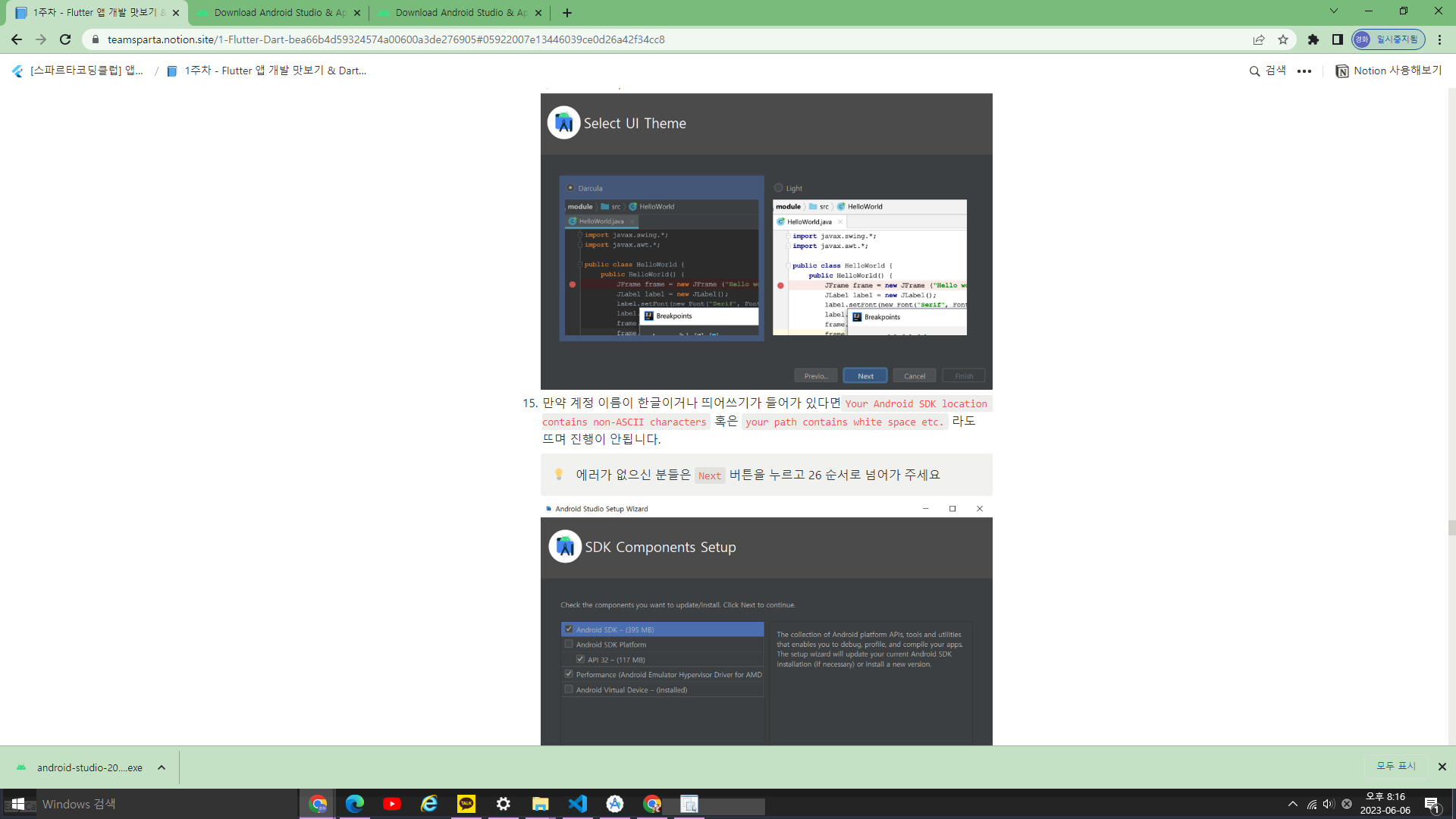Open Android Studio from the taskbar
The width and height of the screenshot is (1456, 819).
[x=615, y=804]
